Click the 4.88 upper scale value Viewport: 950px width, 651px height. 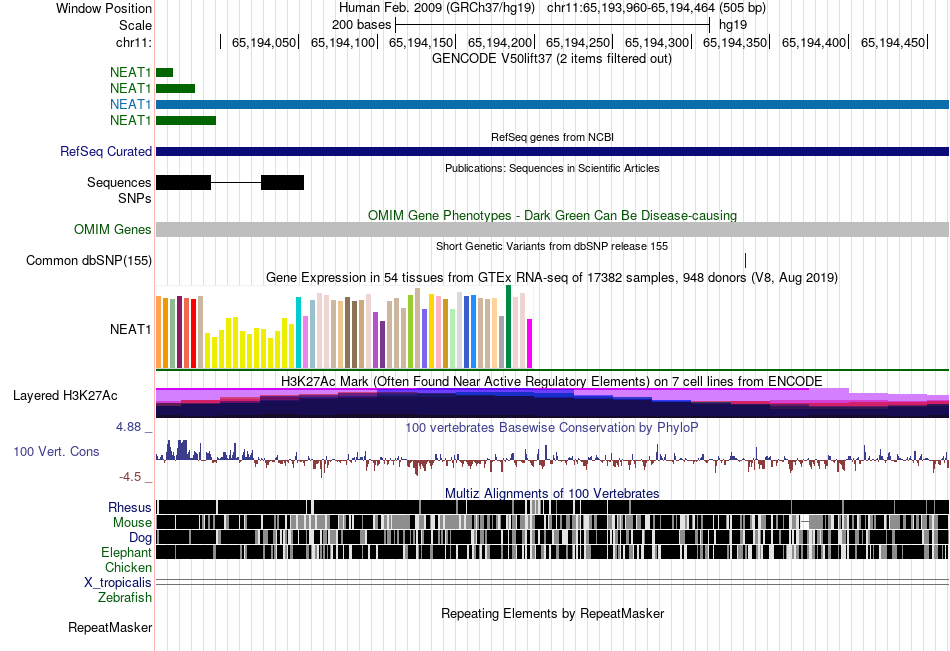point(129,427)
